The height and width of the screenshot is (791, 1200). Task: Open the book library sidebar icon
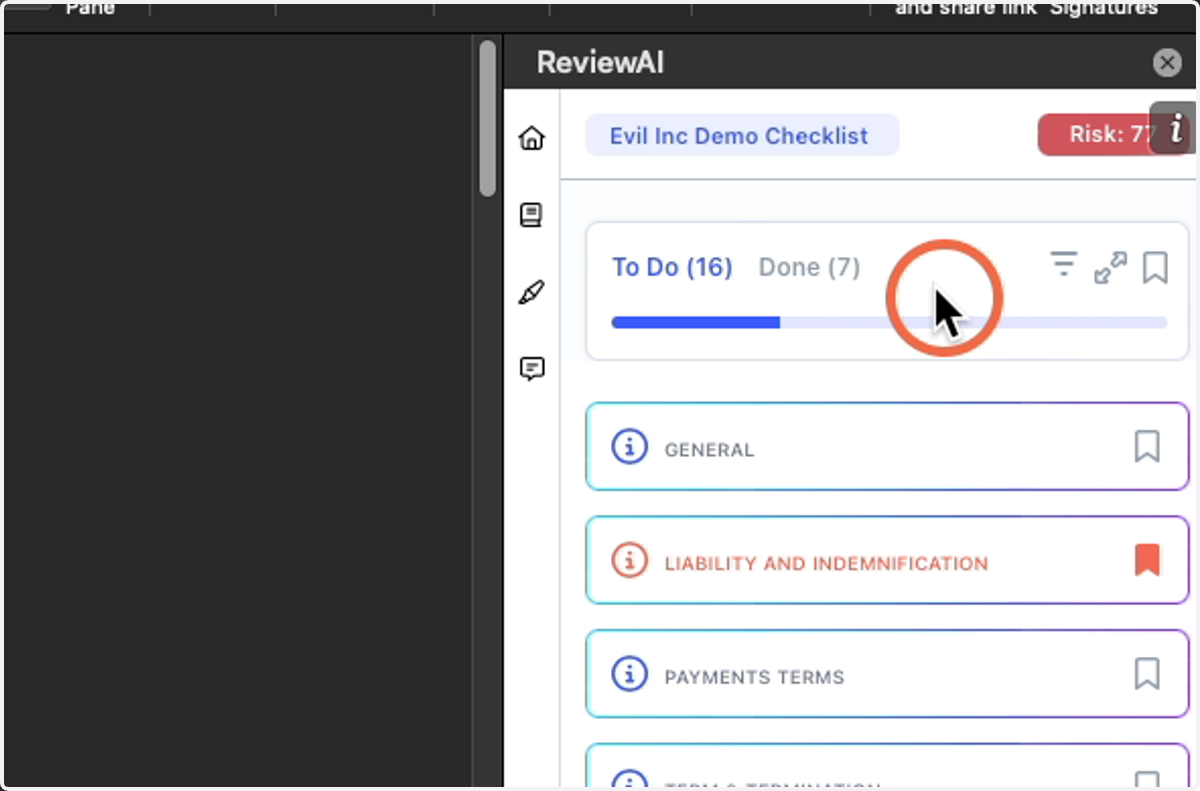click(x=531, y=214)
